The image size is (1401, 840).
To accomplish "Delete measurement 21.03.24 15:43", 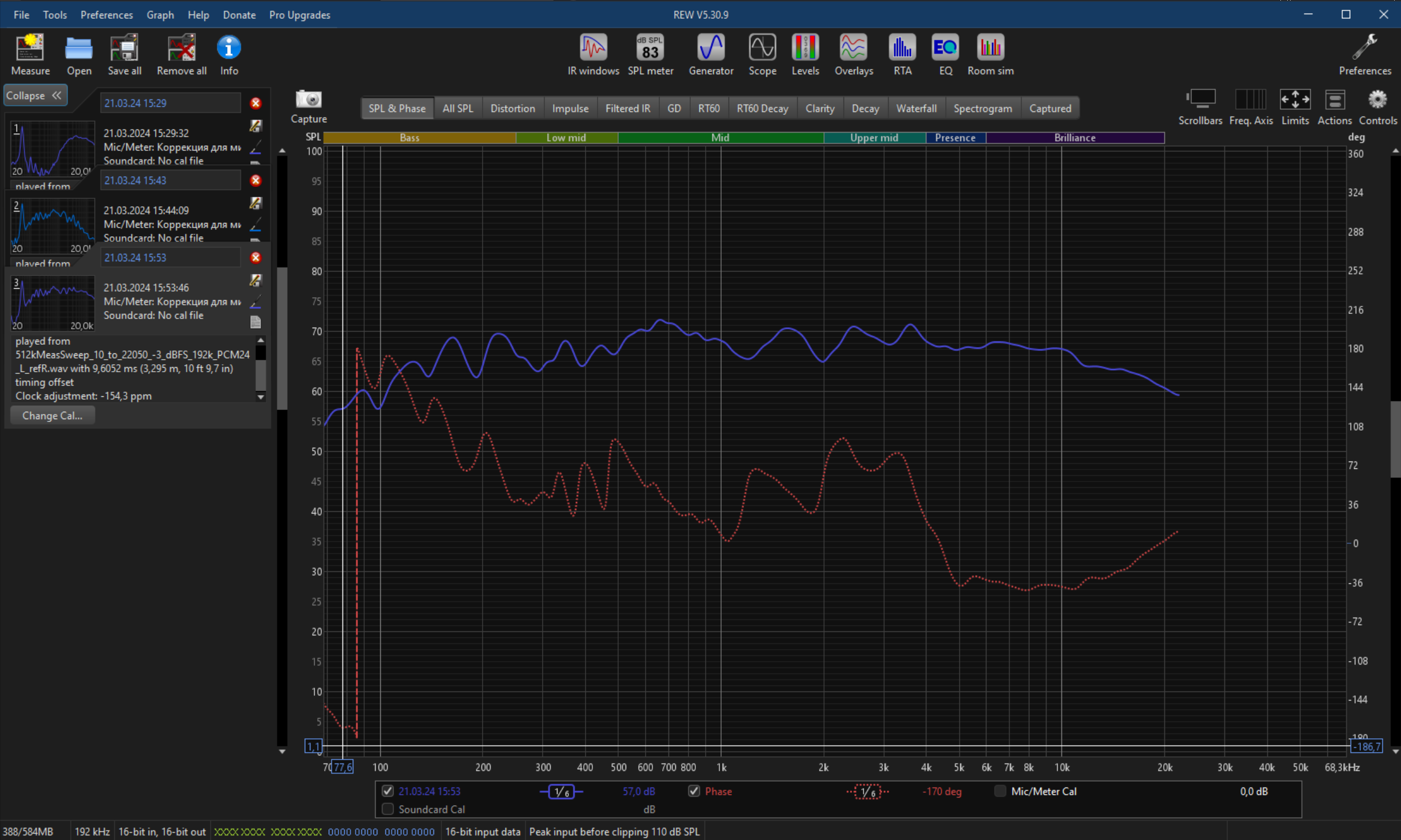I will (x=256, y=180).
